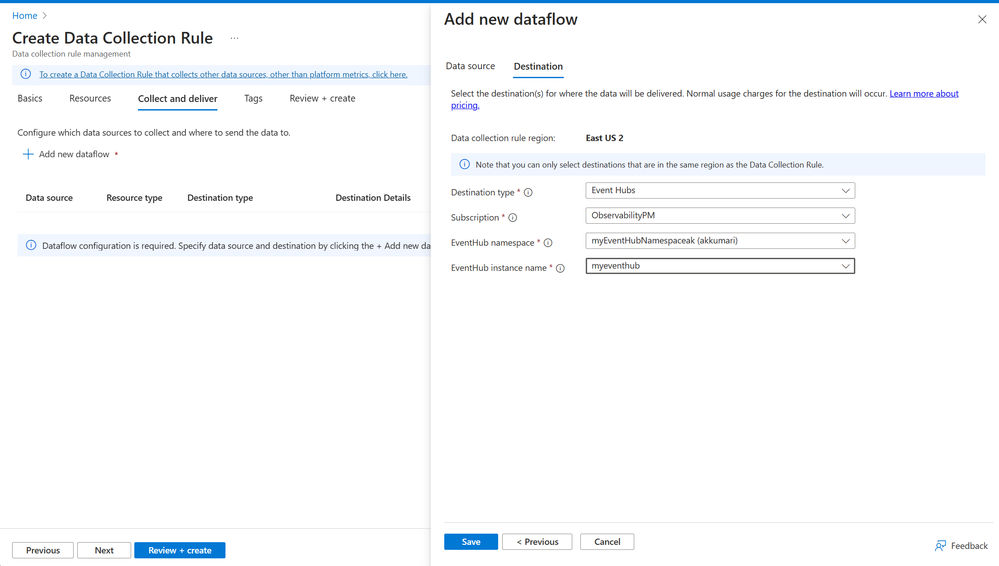Click the Review + create button

point(180,550)
